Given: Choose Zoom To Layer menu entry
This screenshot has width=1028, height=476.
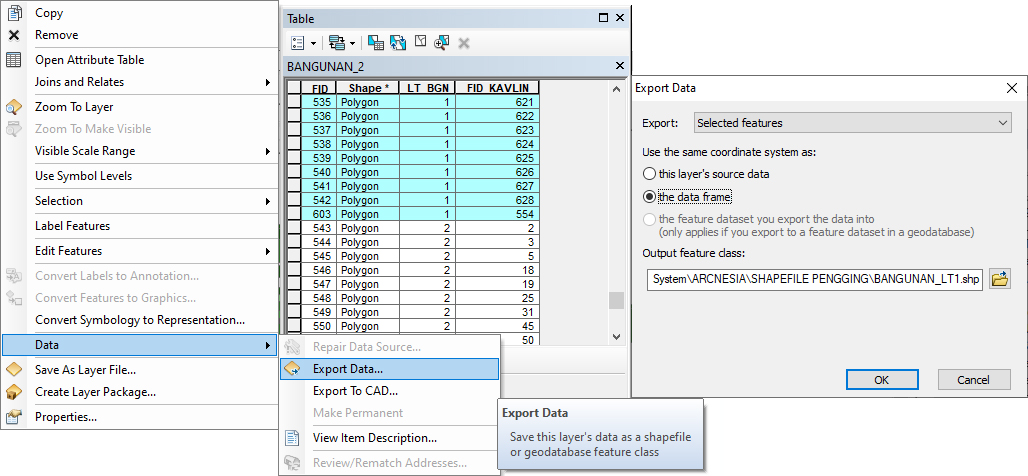Looking at the screenshot, I should [140, 107].
